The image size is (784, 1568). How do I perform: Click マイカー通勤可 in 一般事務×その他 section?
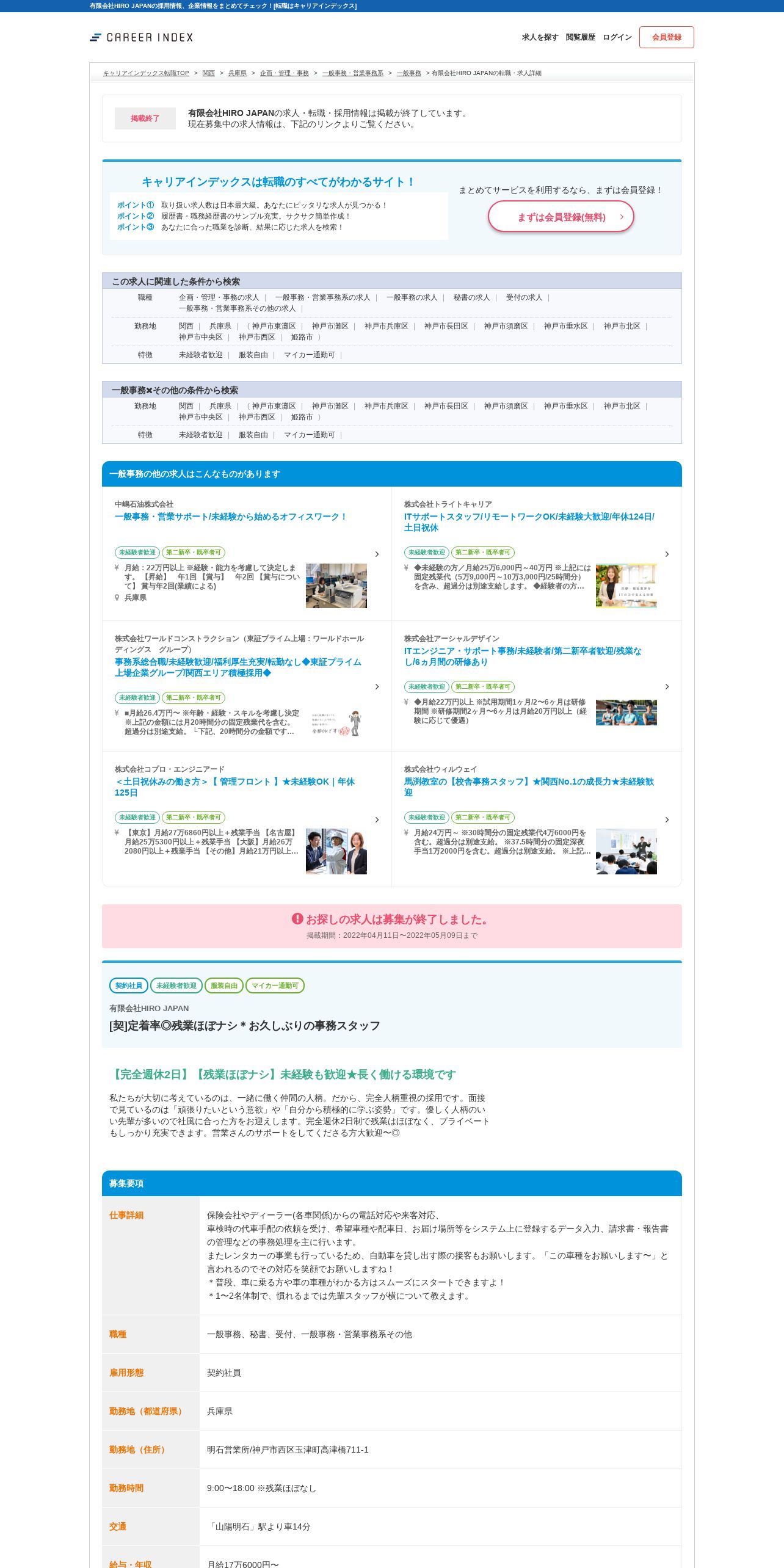[x=309, y=435]
